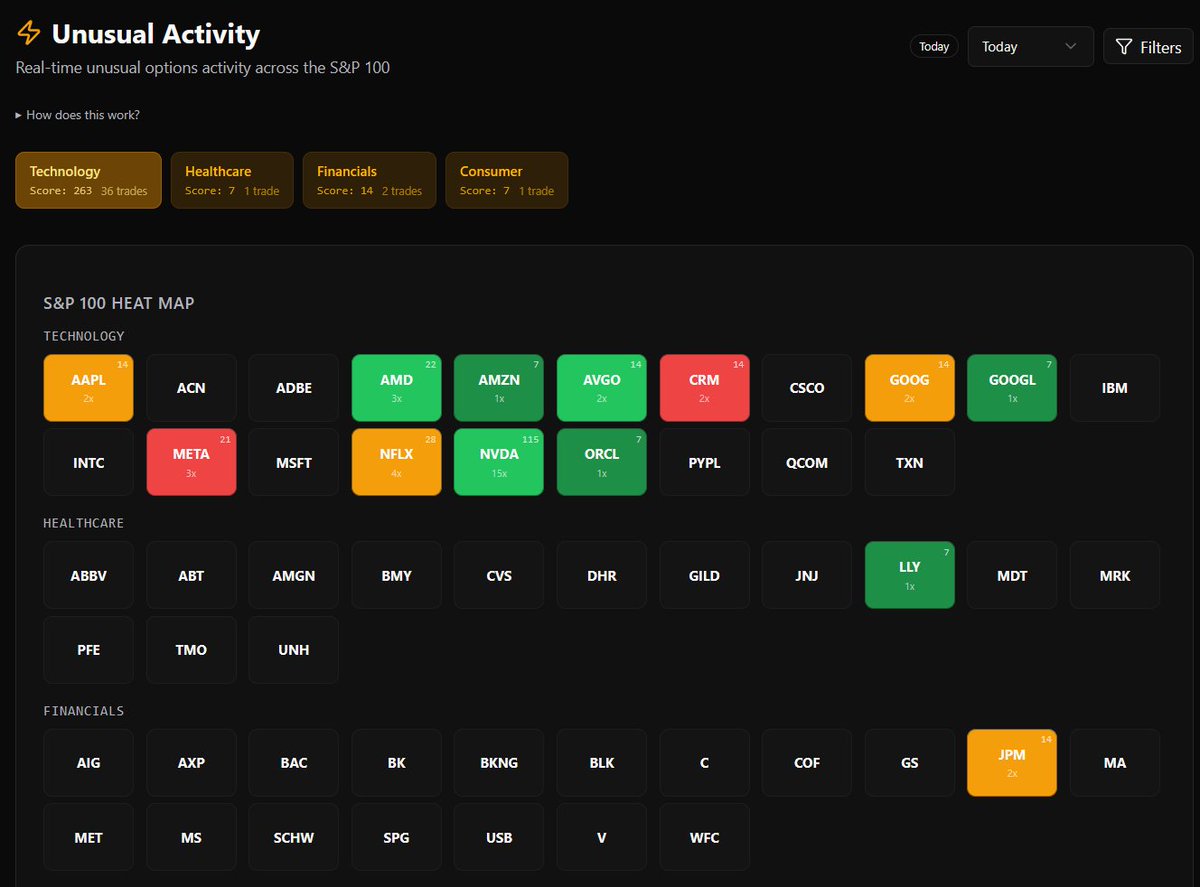
Task: Click the SPG tile
Action: pos(396,837)
